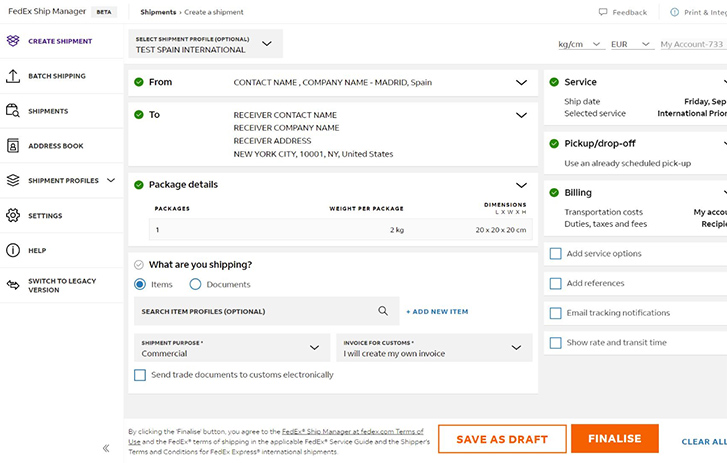This screenshot has width=727, height=463.
Task: Enable Send trade documents to customs electronically
Action: point(140,375)
